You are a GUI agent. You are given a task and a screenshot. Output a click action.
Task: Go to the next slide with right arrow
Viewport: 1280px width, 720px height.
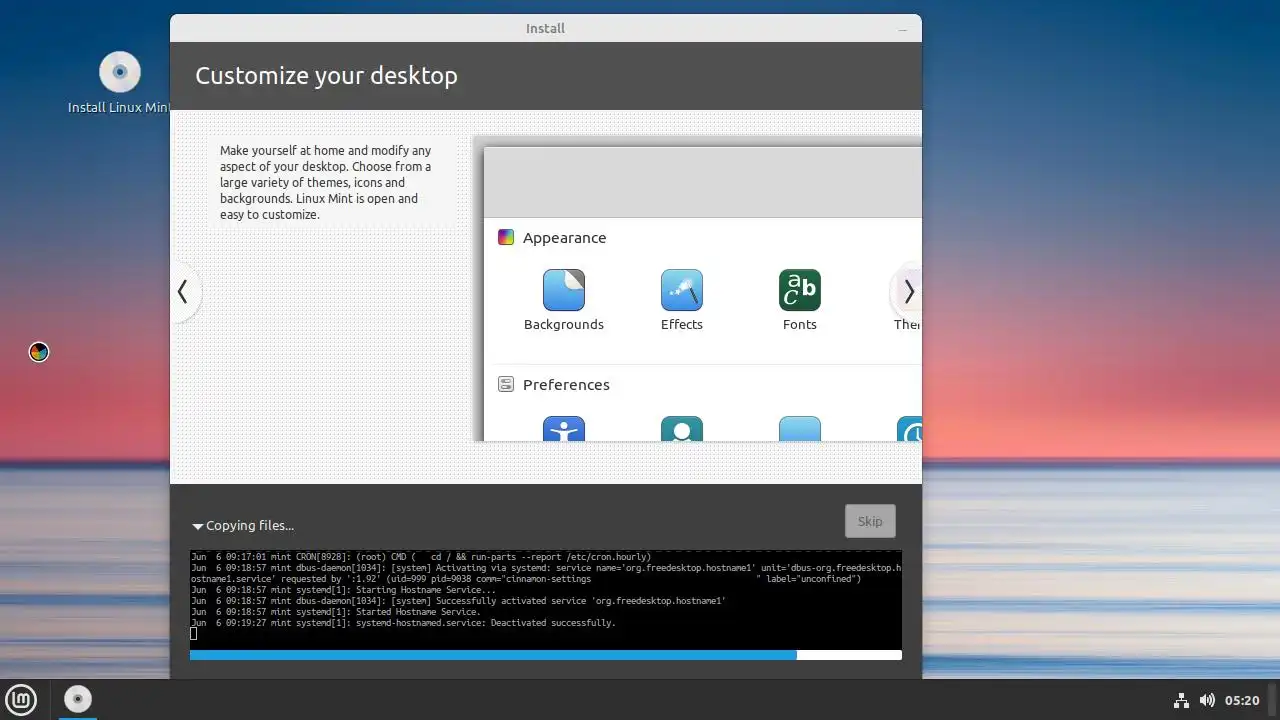[x=908, y=292]
